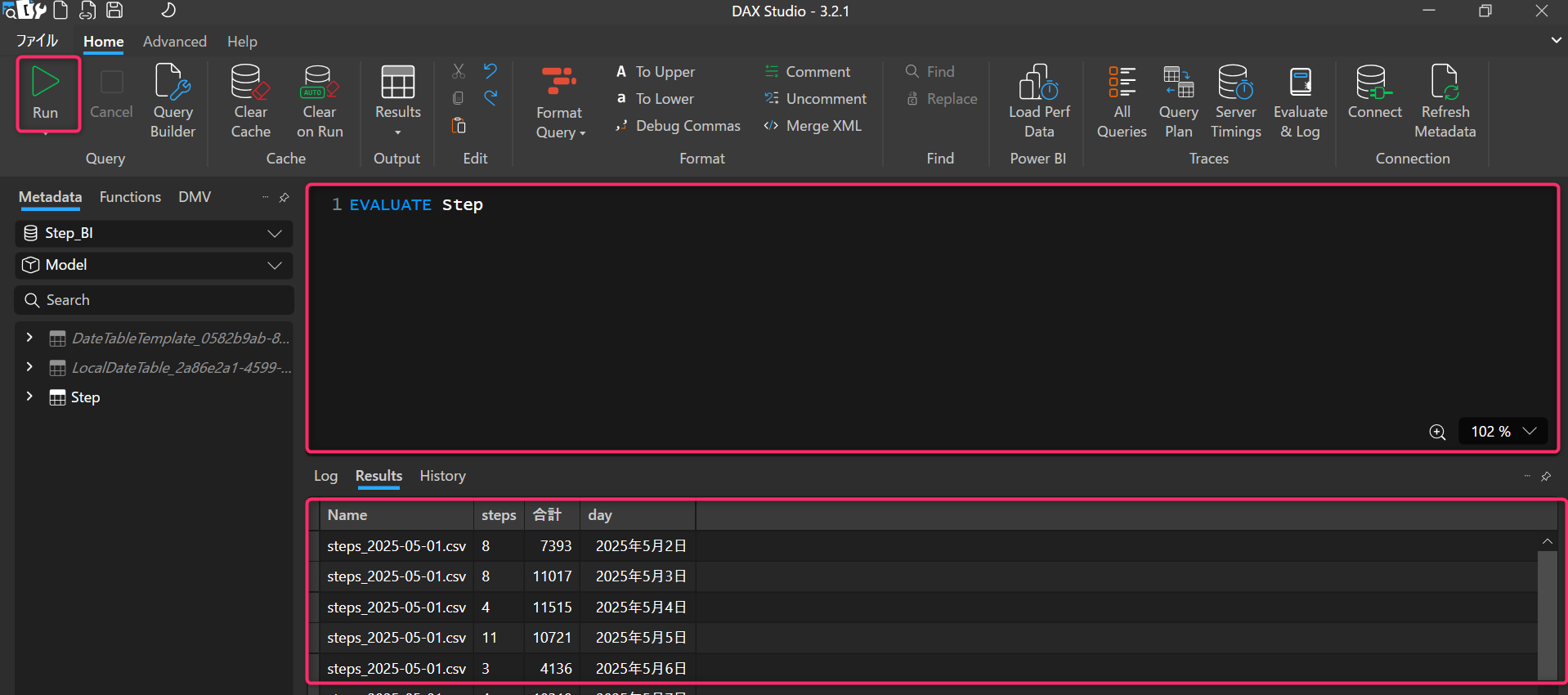Image resolution: width=1568 pixels, height=695 pixels.
Task: Click the Save icon in title bar
Action: 115,11
